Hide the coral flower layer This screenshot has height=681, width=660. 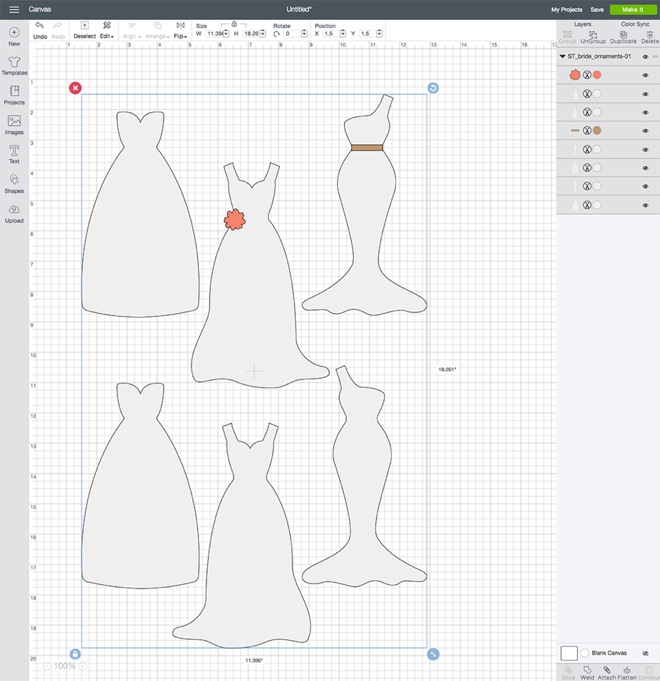click(645, 75)
